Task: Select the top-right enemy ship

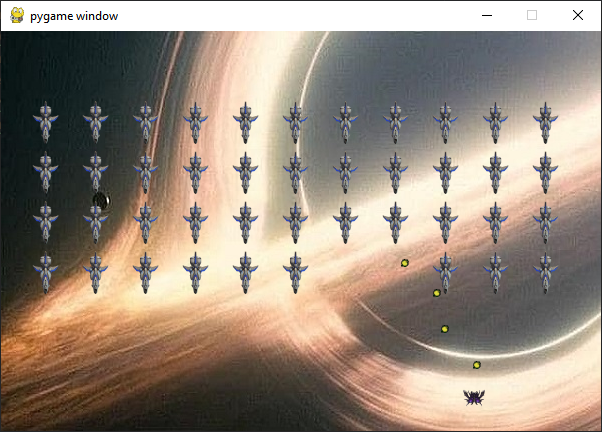Action: click(x=546, y=122)
